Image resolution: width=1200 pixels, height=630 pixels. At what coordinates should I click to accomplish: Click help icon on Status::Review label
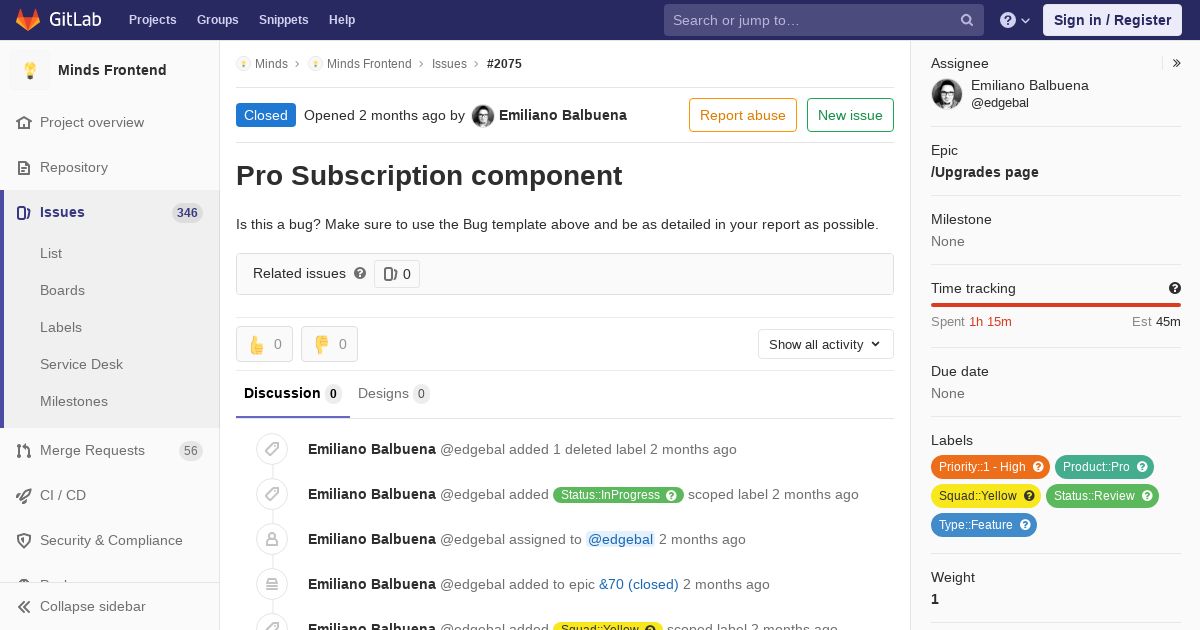click(x=1147, y=496)
